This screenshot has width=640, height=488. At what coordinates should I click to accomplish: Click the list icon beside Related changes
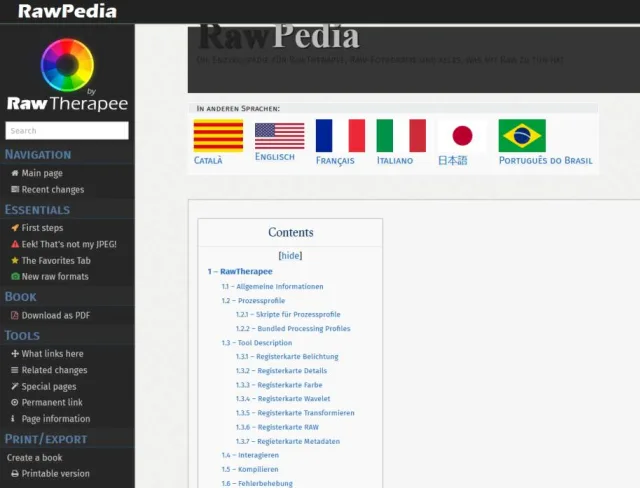tap(15, 370)
